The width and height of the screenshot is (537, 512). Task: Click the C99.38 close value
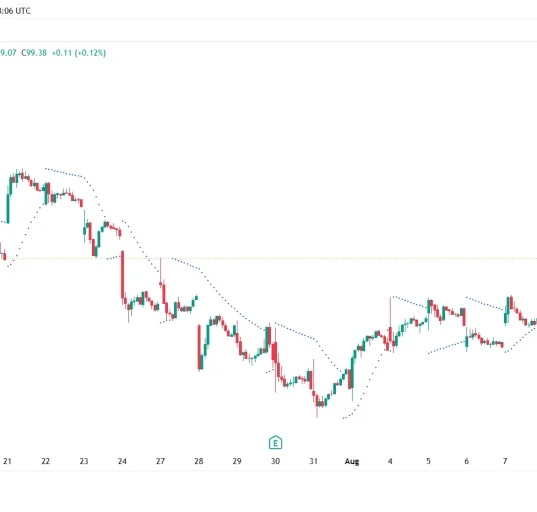[x=34, y=53]
